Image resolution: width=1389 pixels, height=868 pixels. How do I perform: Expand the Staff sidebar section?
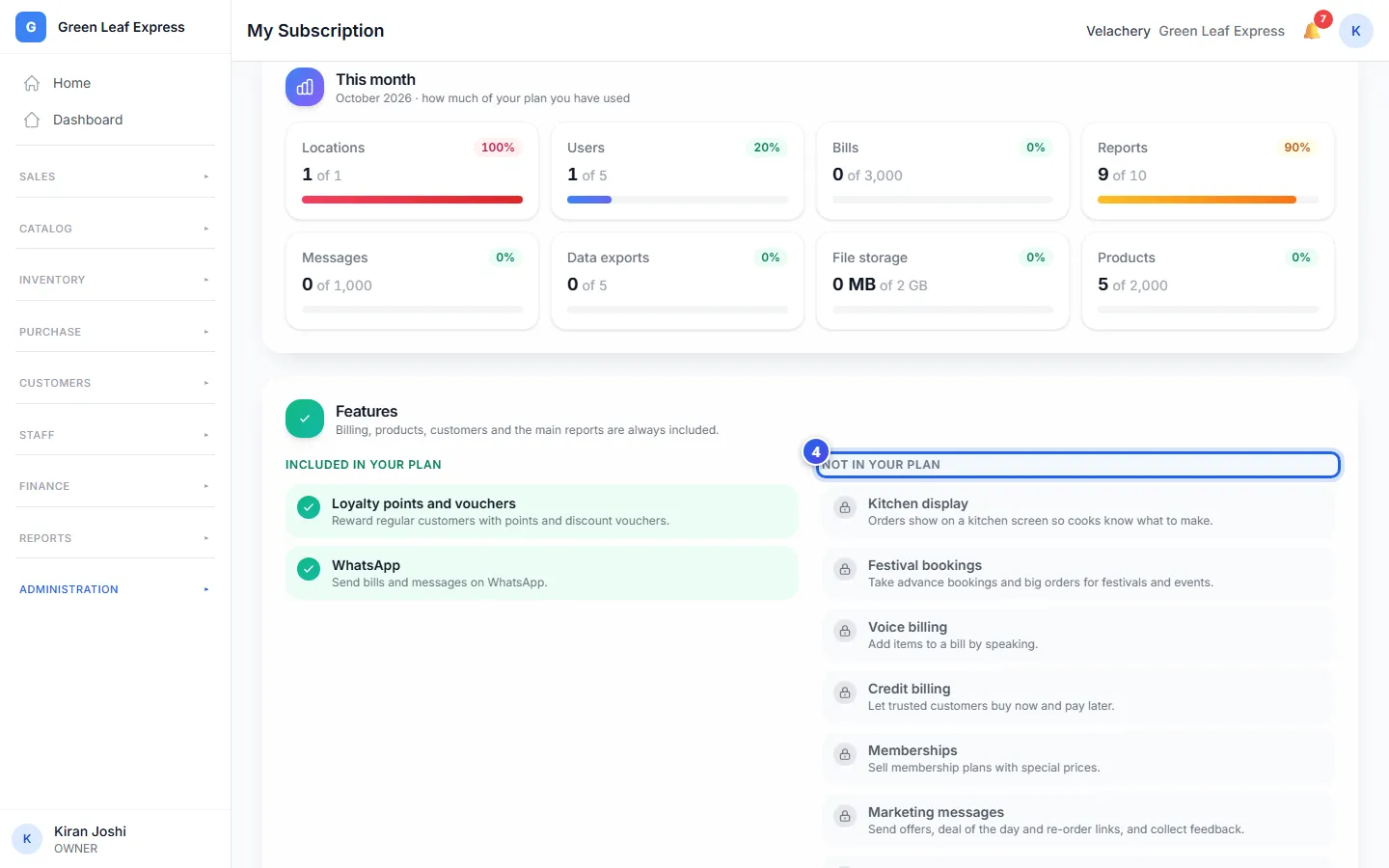(115, 435)
